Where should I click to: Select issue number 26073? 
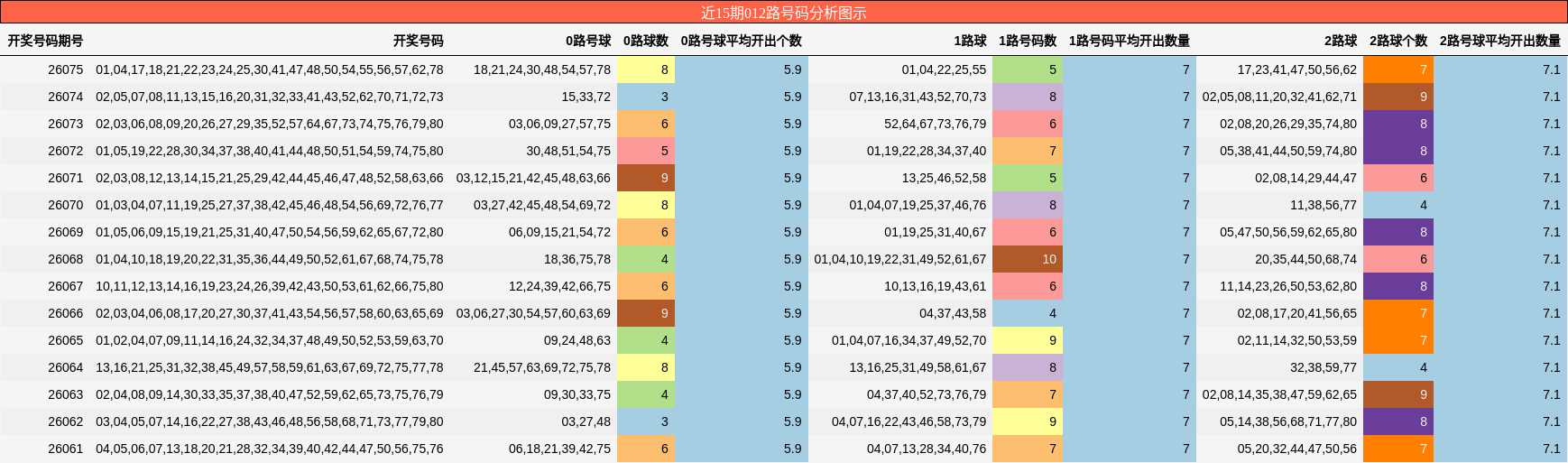point(65,124)
